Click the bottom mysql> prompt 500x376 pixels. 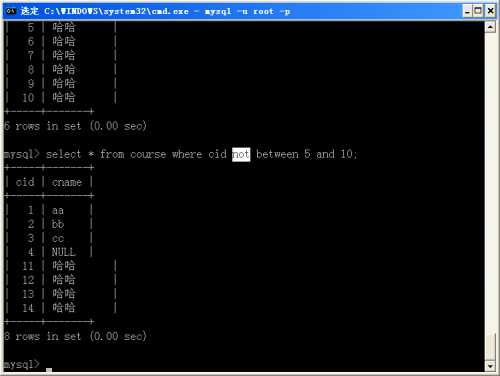pyautogui.click(x=22, y=364)
